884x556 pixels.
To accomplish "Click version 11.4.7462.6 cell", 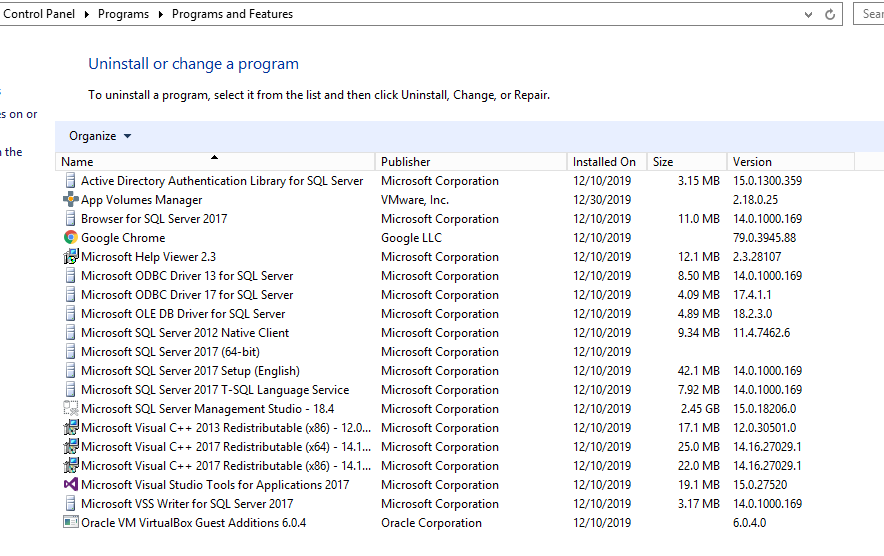I will pyautogui.click(x=761, y=333).
